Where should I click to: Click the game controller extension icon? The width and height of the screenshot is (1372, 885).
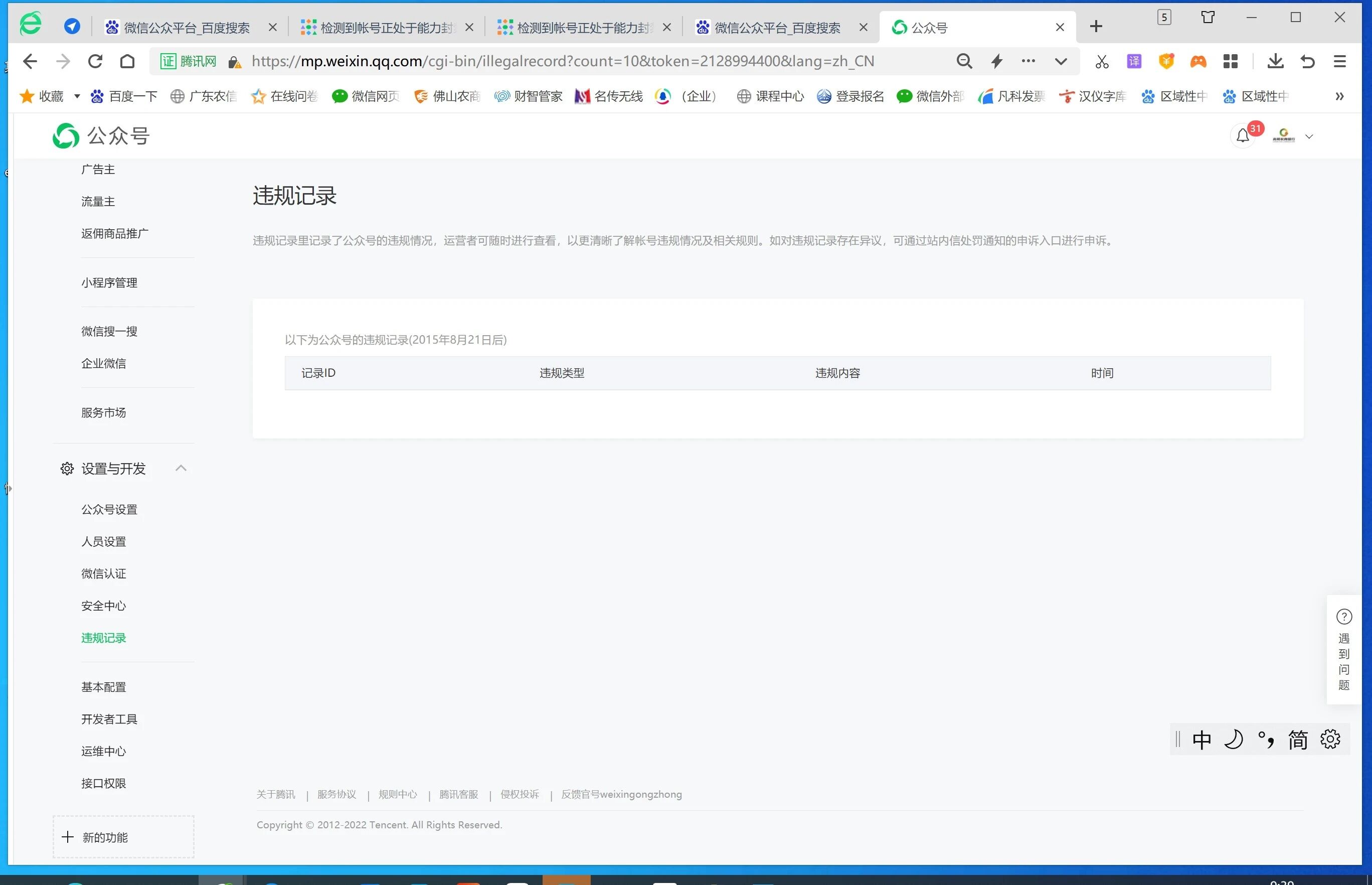pos(1198,62)
